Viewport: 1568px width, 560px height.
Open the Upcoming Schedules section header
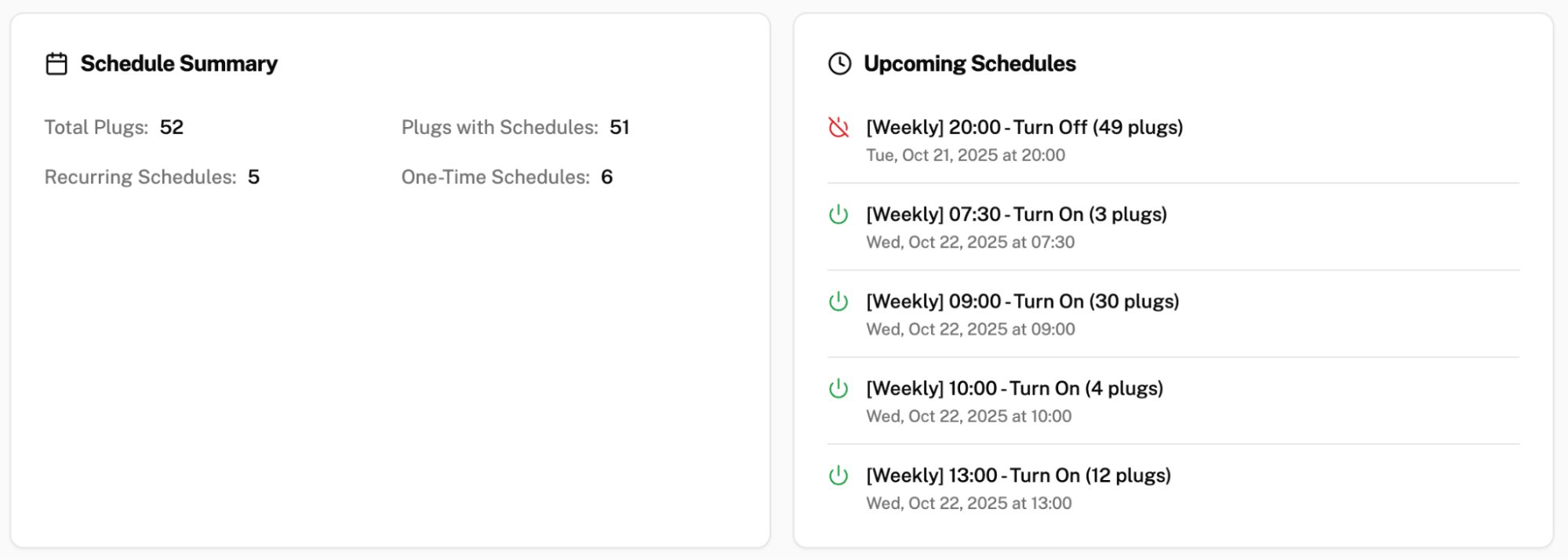(x=970, y=64)
